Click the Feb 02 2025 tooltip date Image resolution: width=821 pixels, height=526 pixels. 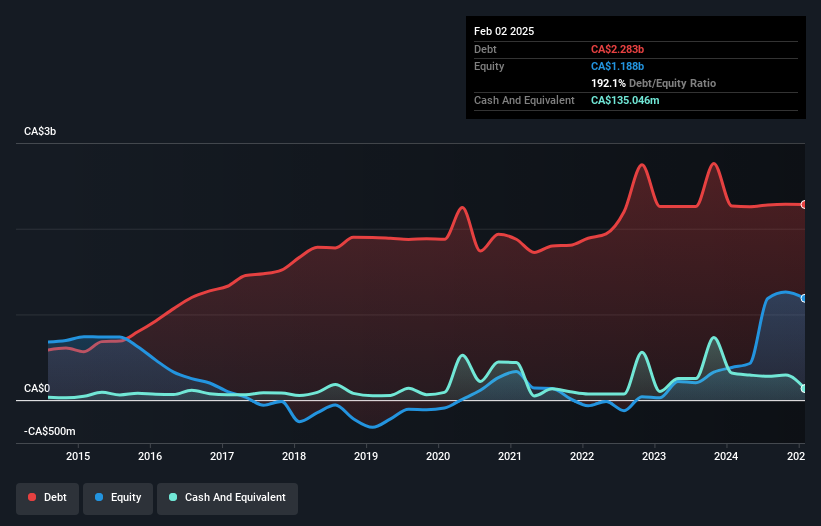coord(504,31)
